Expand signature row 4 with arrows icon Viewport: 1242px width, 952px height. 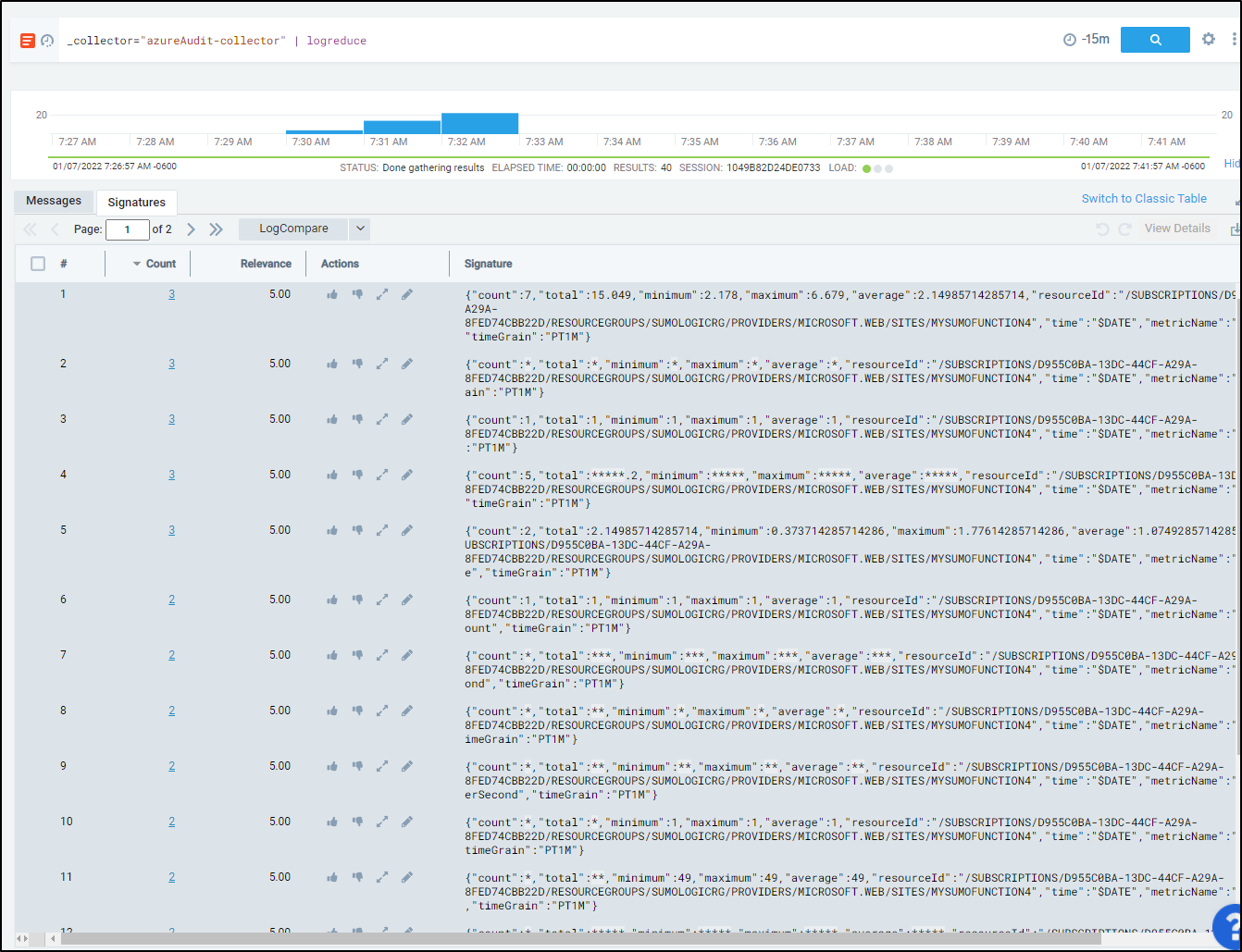click(382, 476)
